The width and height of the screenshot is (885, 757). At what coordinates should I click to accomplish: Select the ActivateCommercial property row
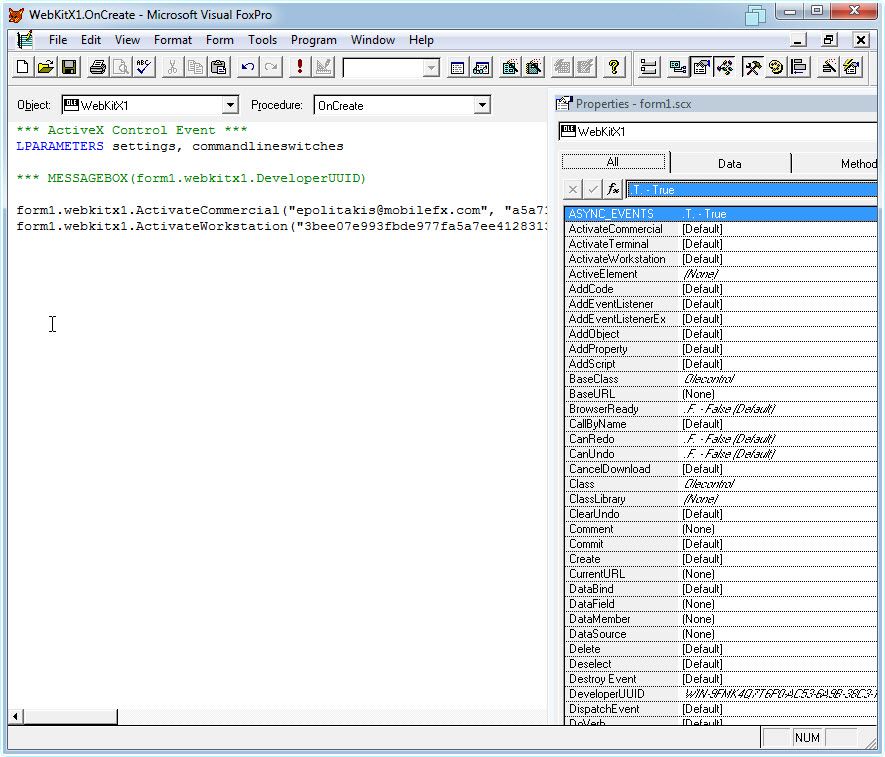pos(721,229)
